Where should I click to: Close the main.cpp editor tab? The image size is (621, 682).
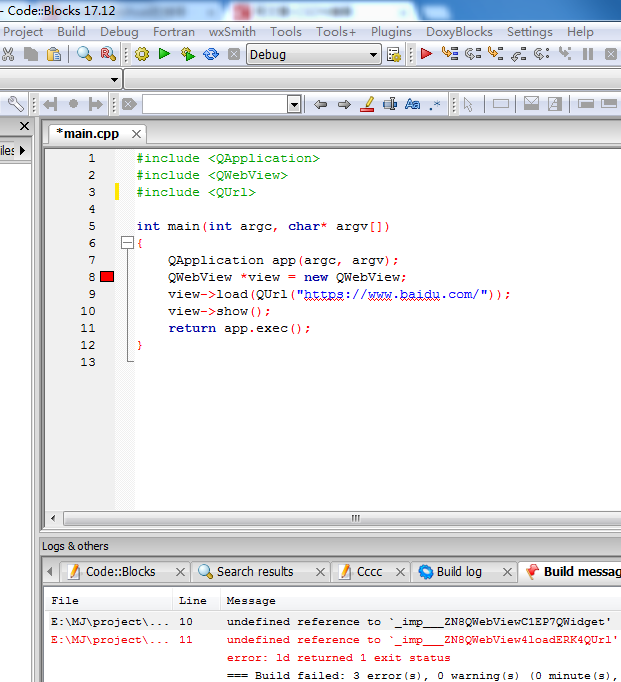(135, 133)
